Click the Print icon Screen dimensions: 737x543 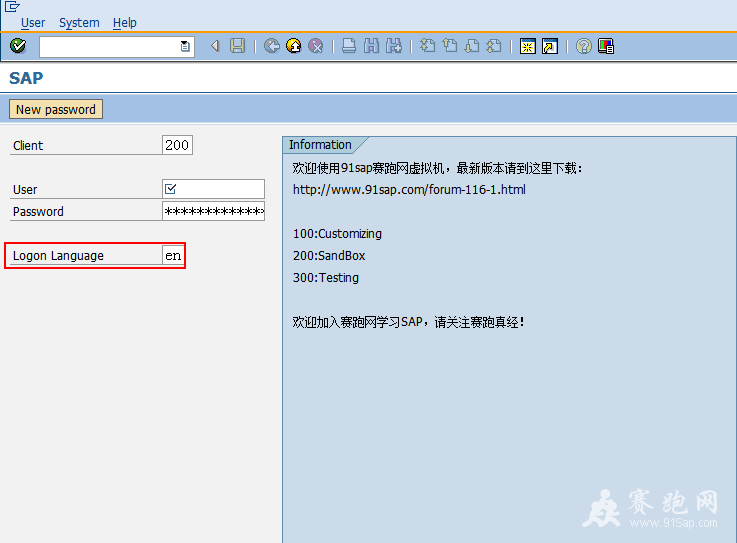pyautogui.click(x=349, y=46)
